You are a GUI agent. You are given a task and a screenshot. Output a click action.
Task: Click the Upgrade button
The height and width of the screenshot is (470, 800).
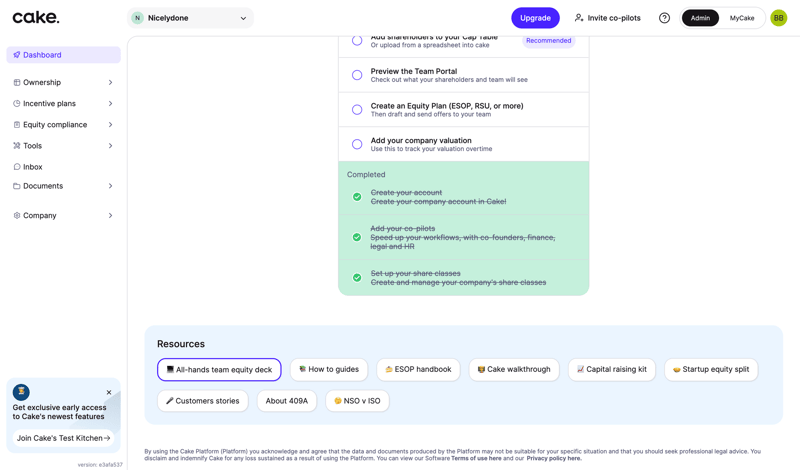point(535,18)
